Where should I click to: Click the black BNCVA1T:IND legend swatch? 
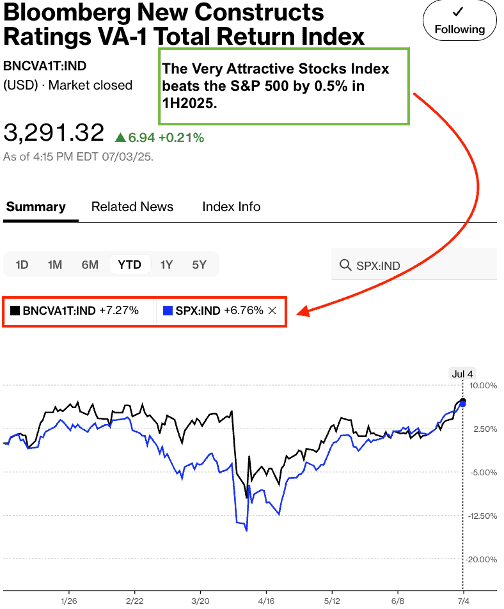(15, 311)
